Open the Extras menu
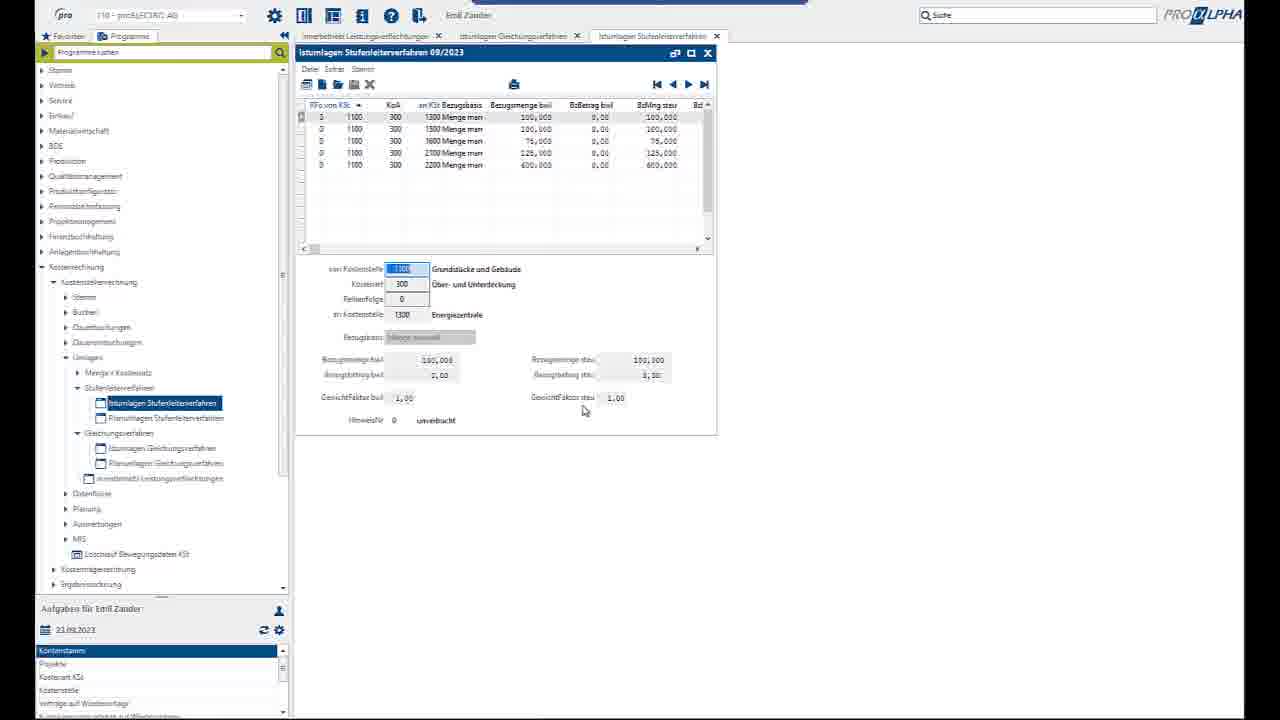This screenshot has width=1280, height=720. 335,69
